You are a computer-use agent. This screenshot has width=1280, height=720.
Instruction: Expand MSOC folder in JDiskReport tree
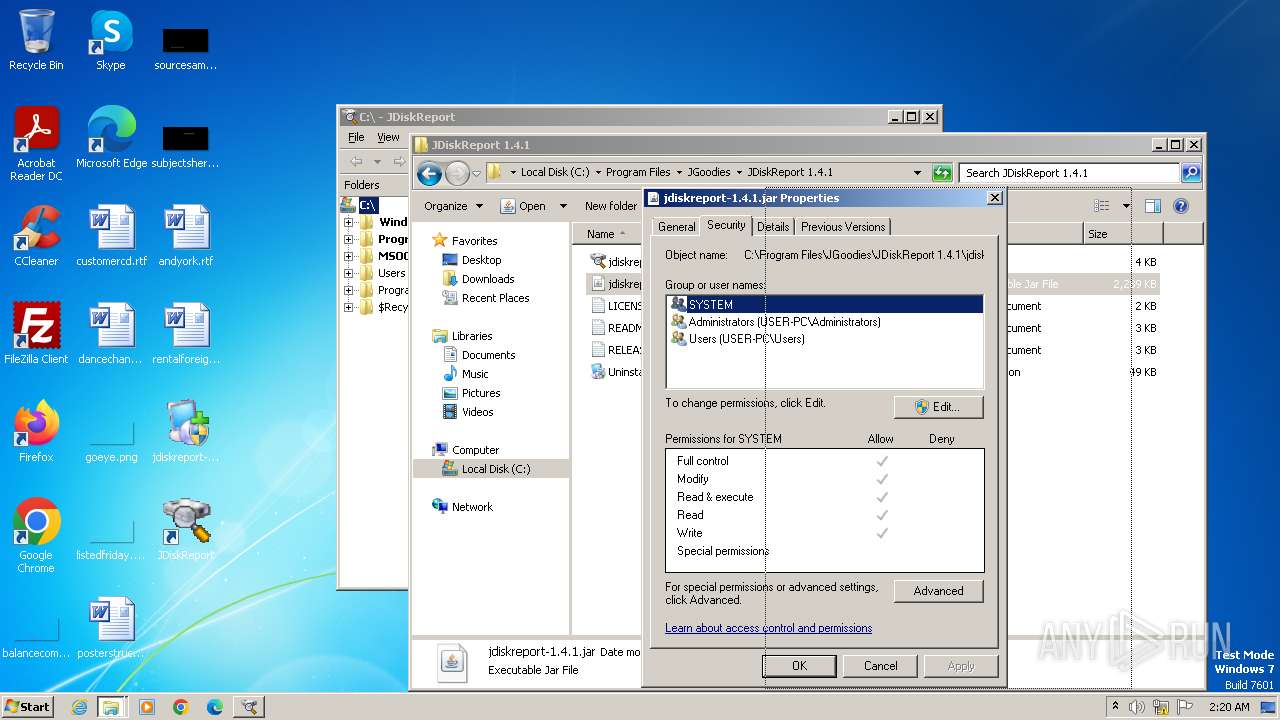349,256
